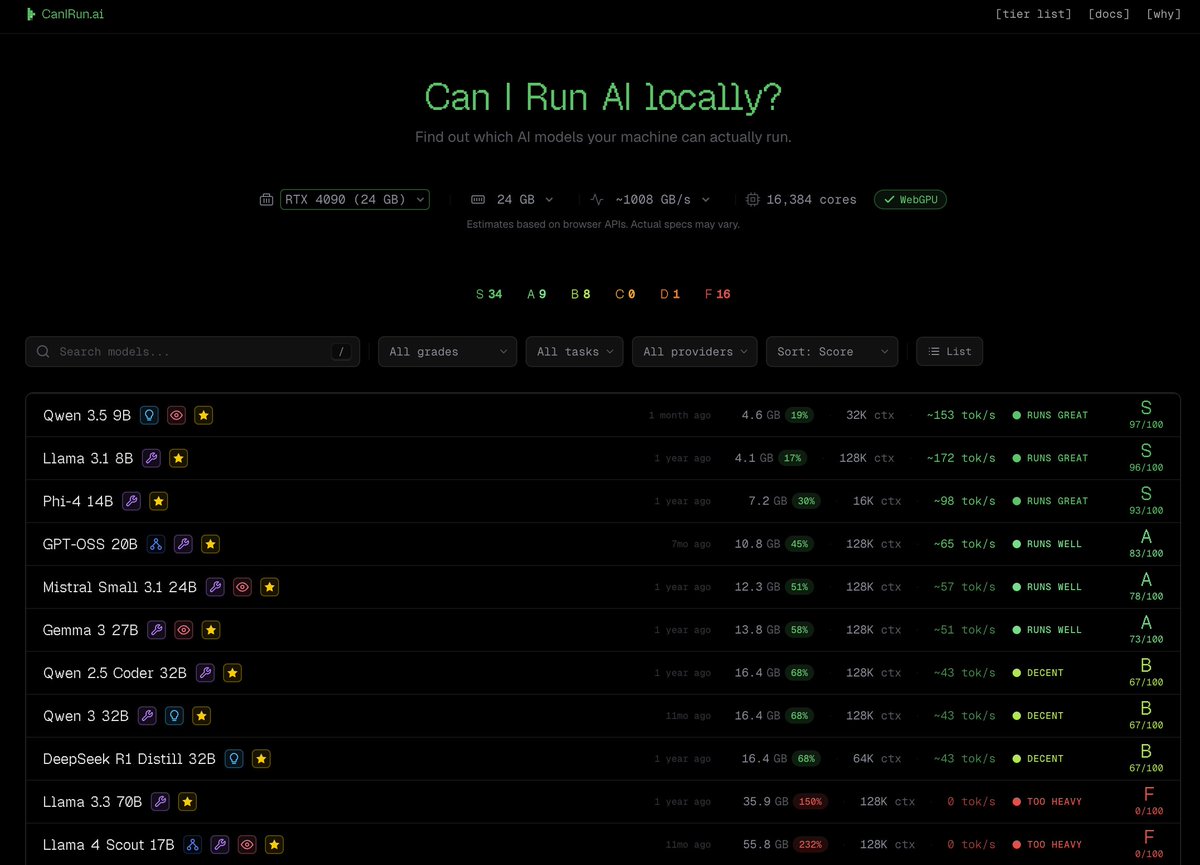1200x865 pixels.
Task: Open the [tier list] nav item
Action: point(1033,14)
